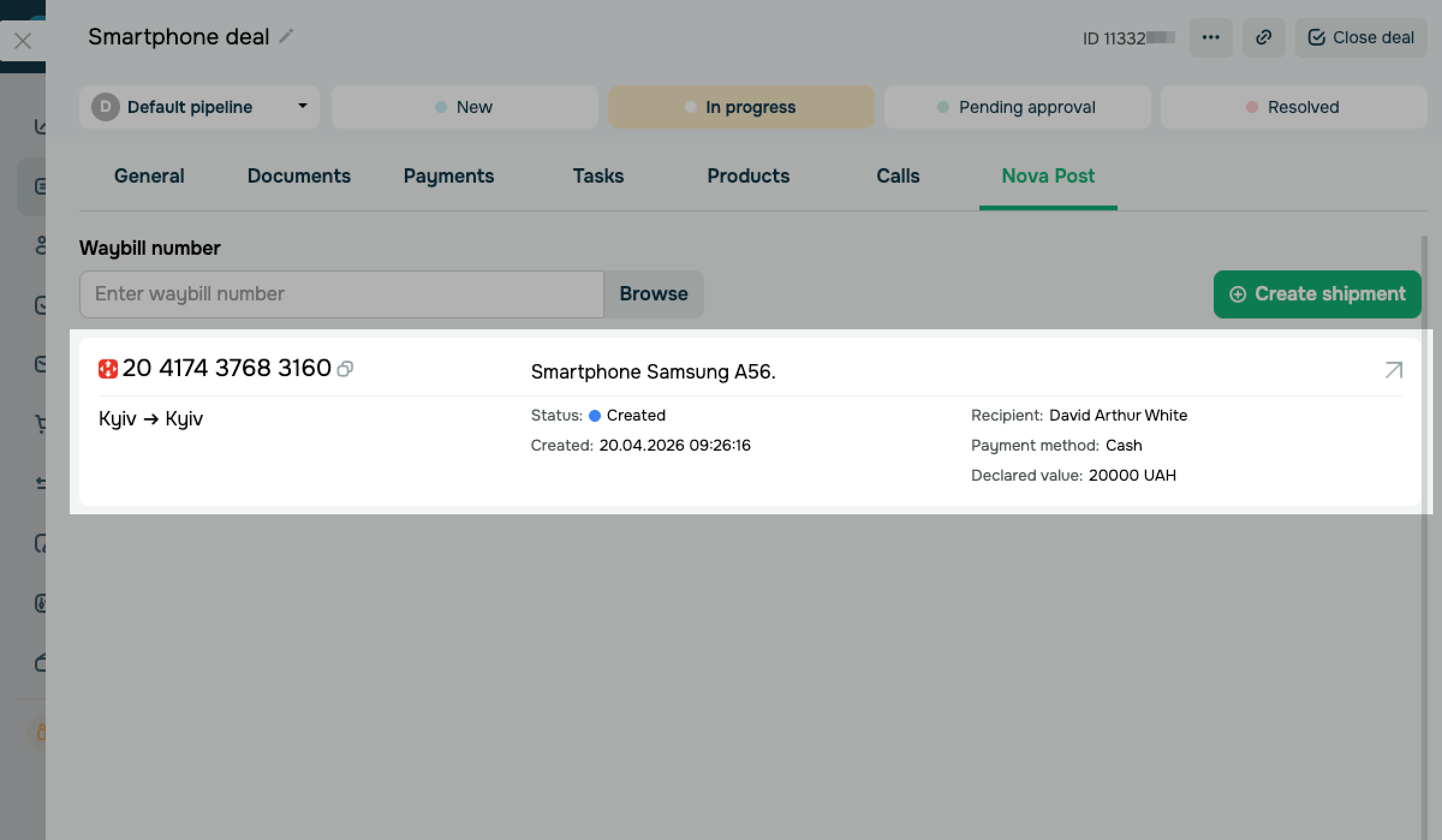Viewport: 1442px width, 840px height.
Task: Open shipment details via arrow icon
Action: pos(1393,370)
